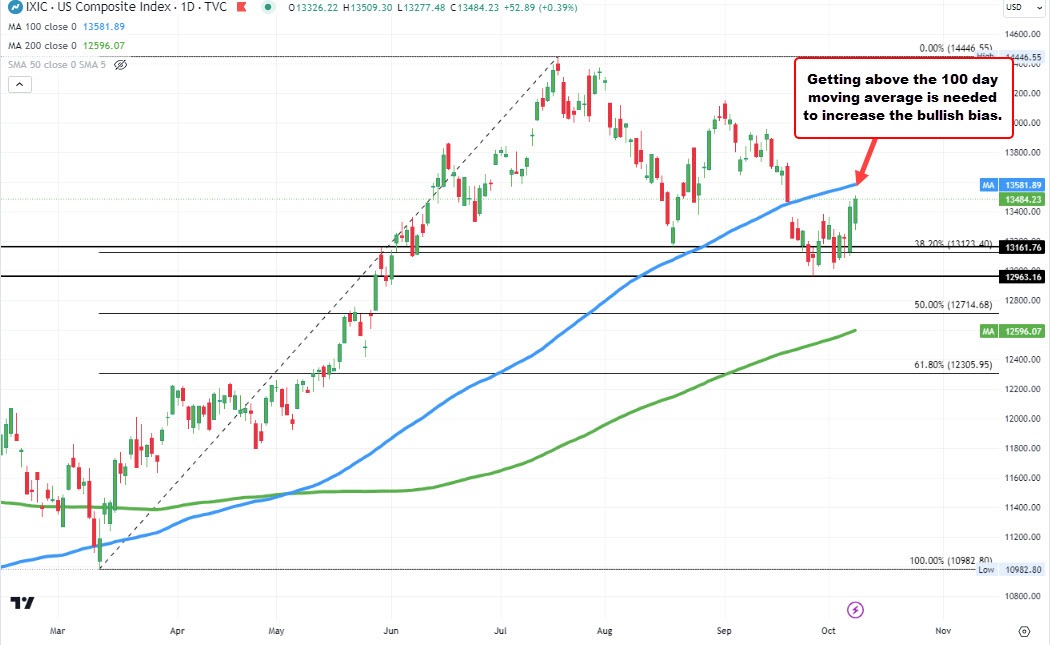The height and width of the screenshot is (645, 1050).
Task: Click the 12000.00 price axis label
Action: pos(1023,419)
